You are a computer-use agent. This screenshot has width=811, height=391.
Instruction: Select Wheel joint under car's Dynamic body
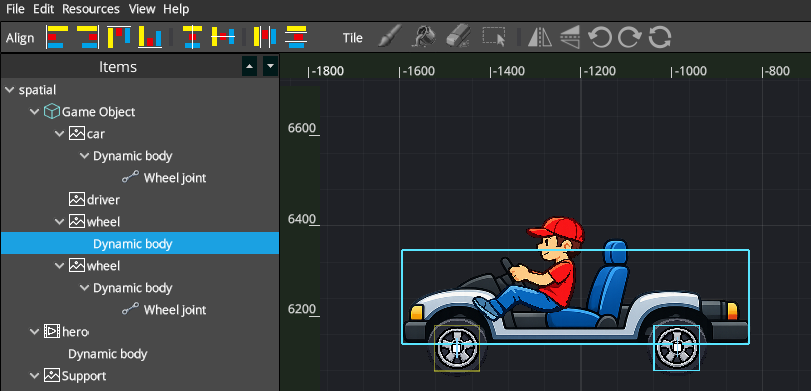[x=175, y=178]
